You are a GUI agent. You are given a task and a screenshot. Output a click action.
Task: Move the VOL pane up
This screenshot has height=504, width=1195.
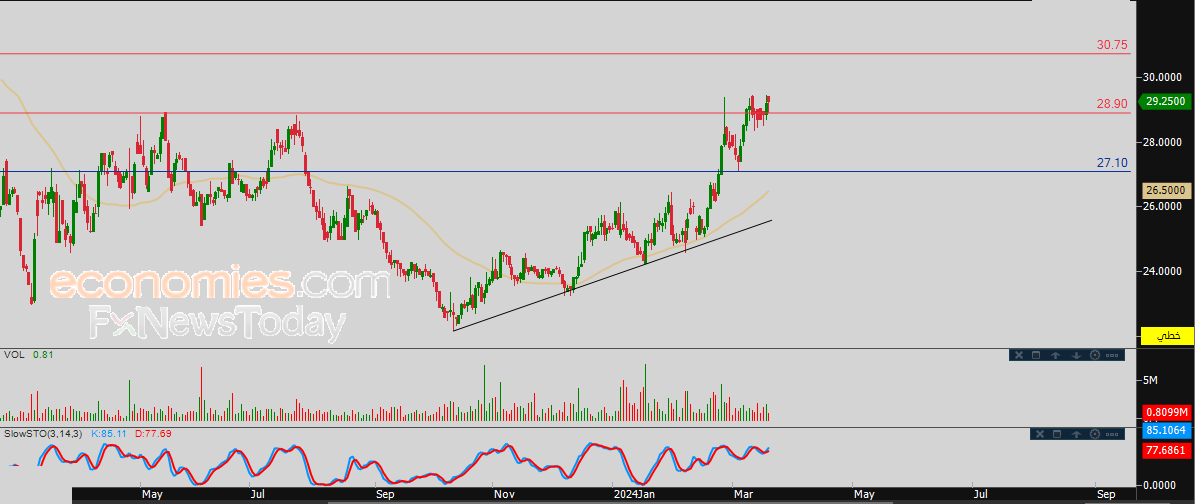[x=1056, y=355]
